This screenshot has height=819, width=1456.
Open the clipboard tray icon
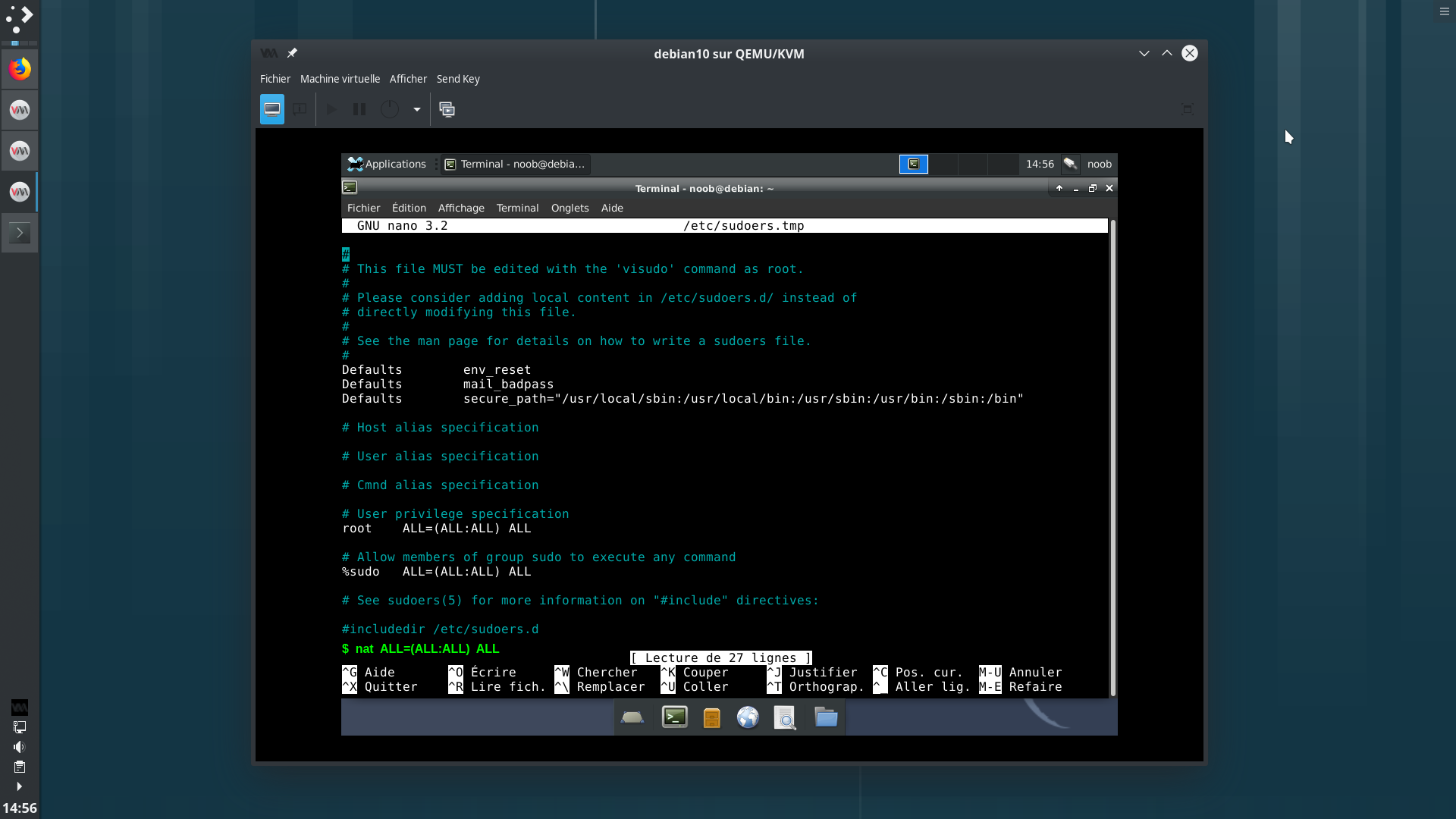pyautogui.click(x=20, y=767)
